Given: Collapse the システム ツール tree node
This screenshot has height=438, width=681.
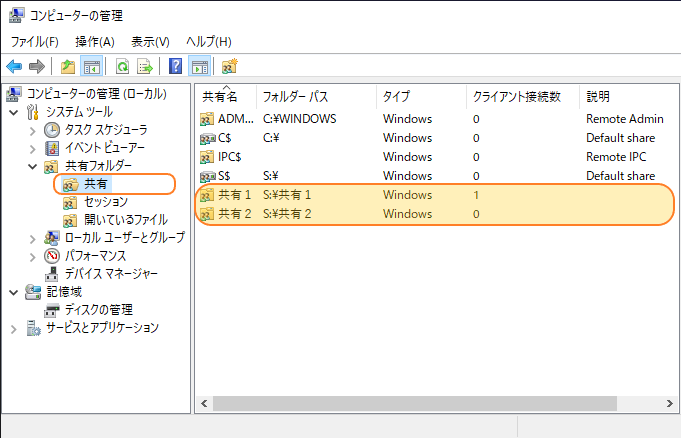Looking at the screenshot, I should [x=14, y=112].
